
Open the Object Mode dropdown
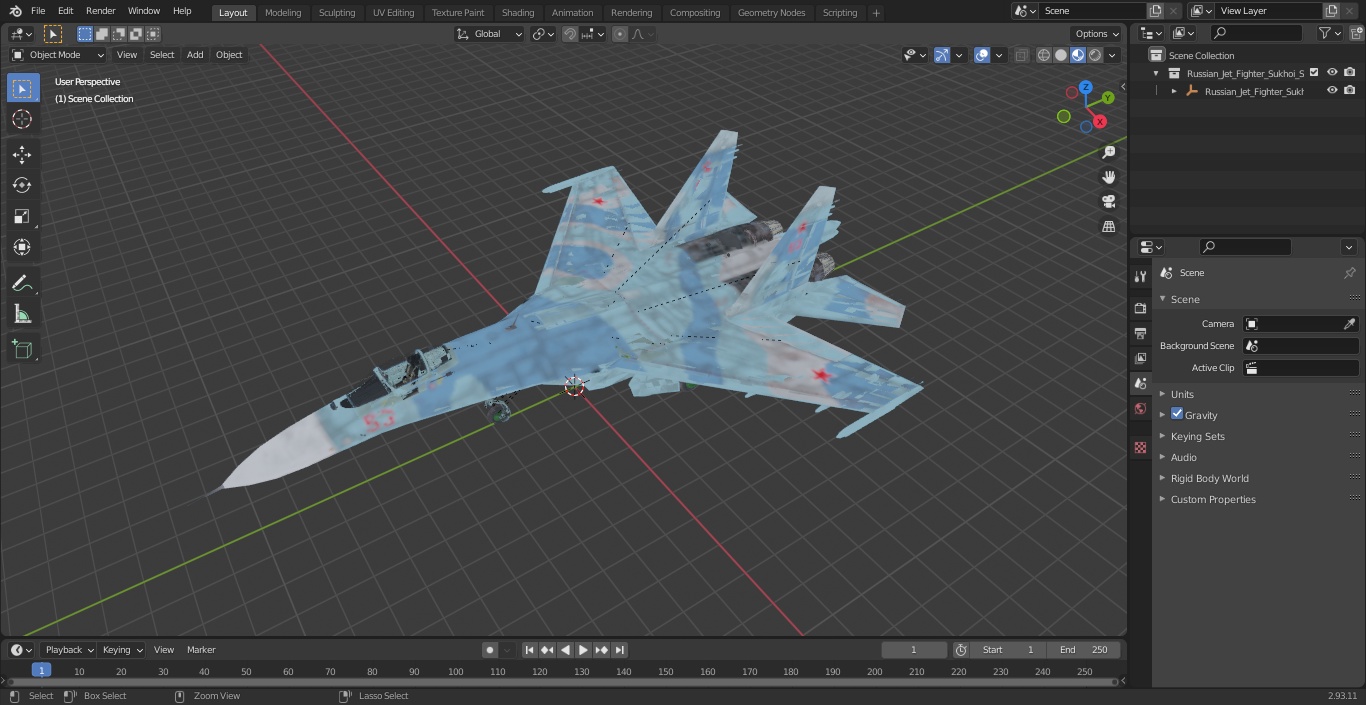(58, 55)
